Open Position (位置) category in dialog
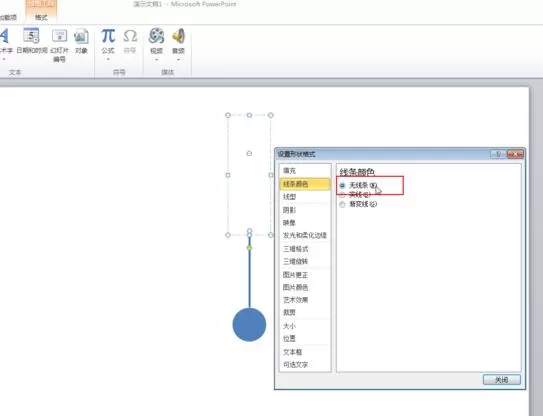Image resolution: width=543 pixels, height=416 pixels. [305, 338]
